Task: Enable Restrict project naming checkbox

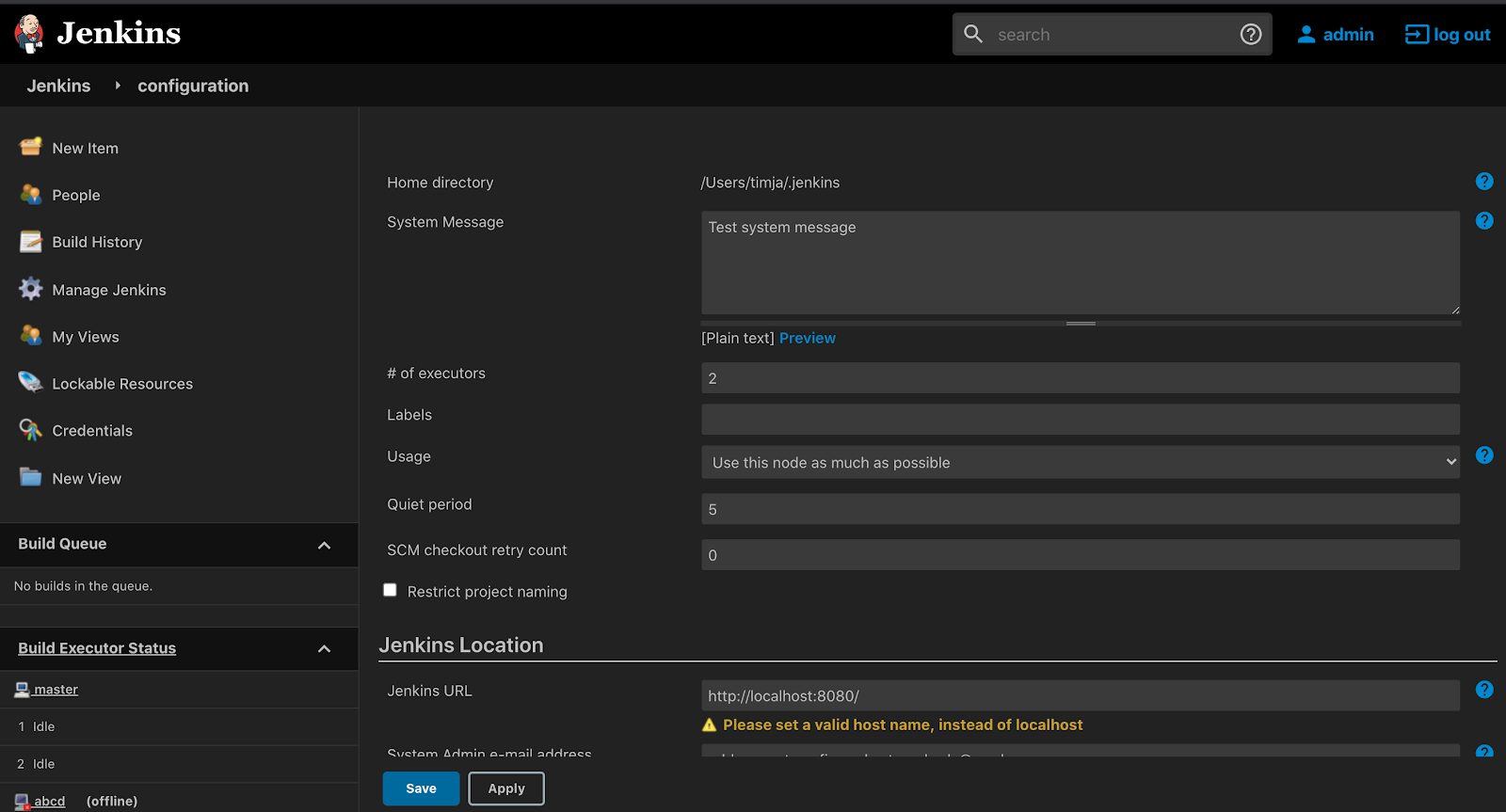Action: 390,590
